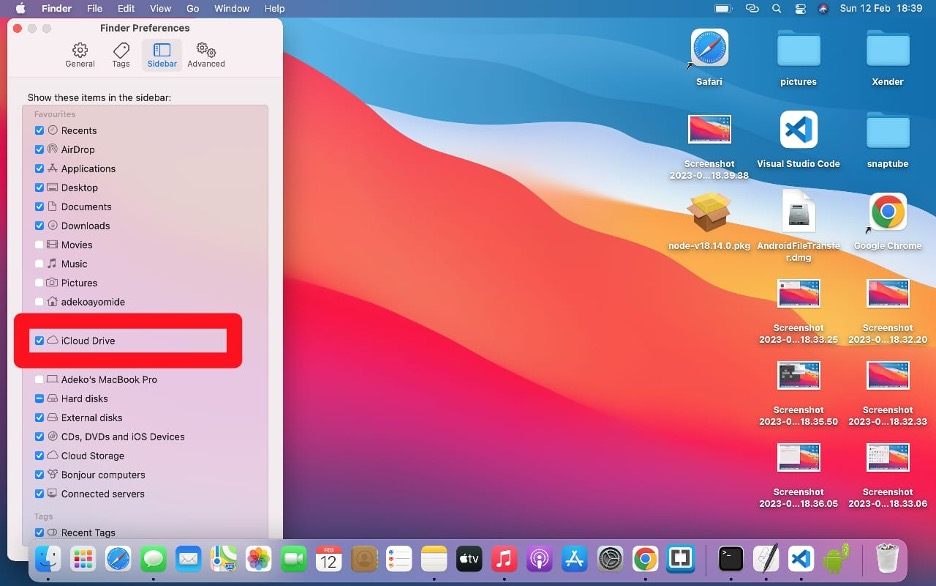936x586 pixels.
Task: Open Visual Studio Code from the Dock
Action: tap(800, 559)
